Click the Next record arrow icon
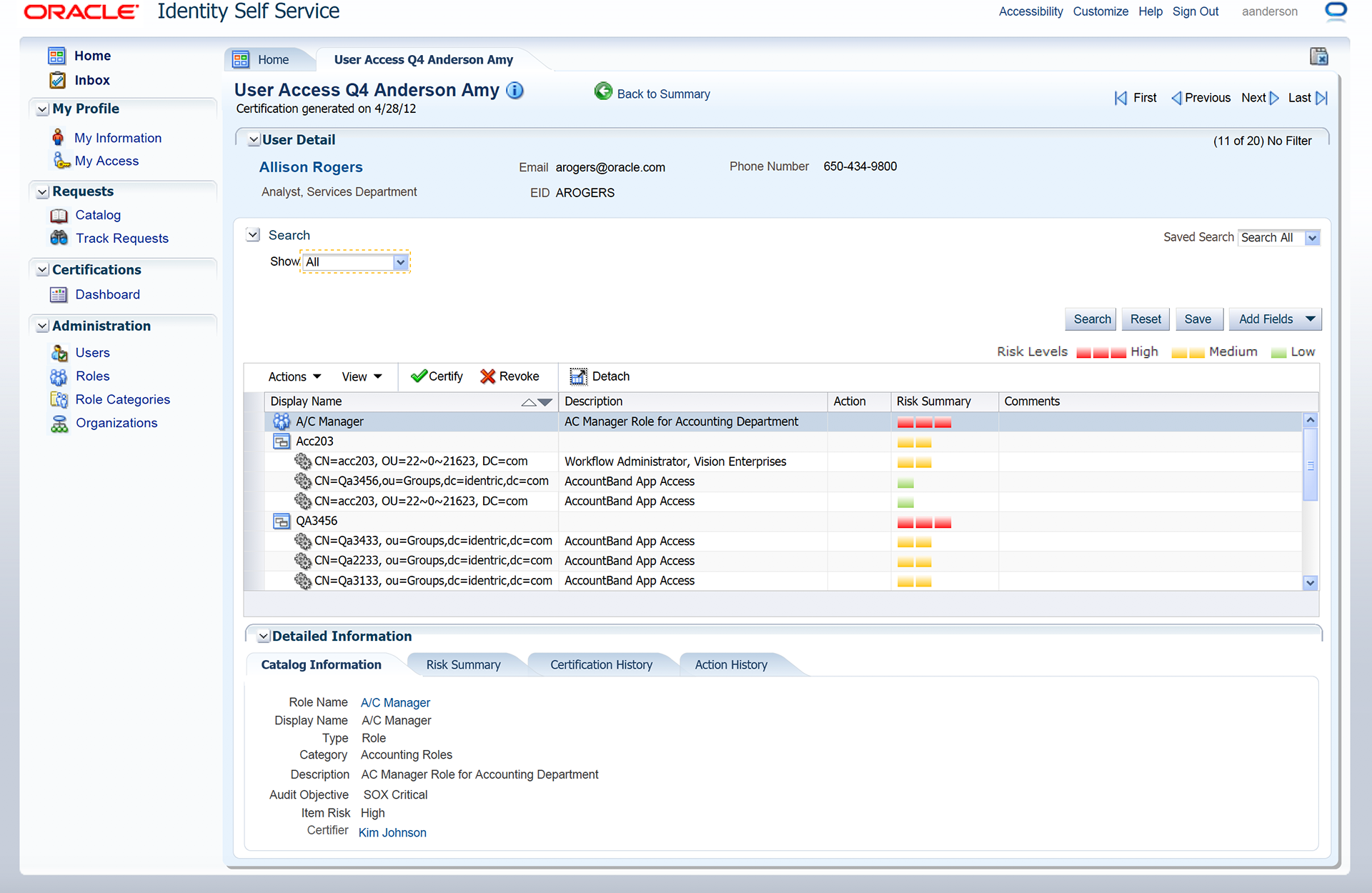1372x893 pixels. click(x=1274, y=98)
